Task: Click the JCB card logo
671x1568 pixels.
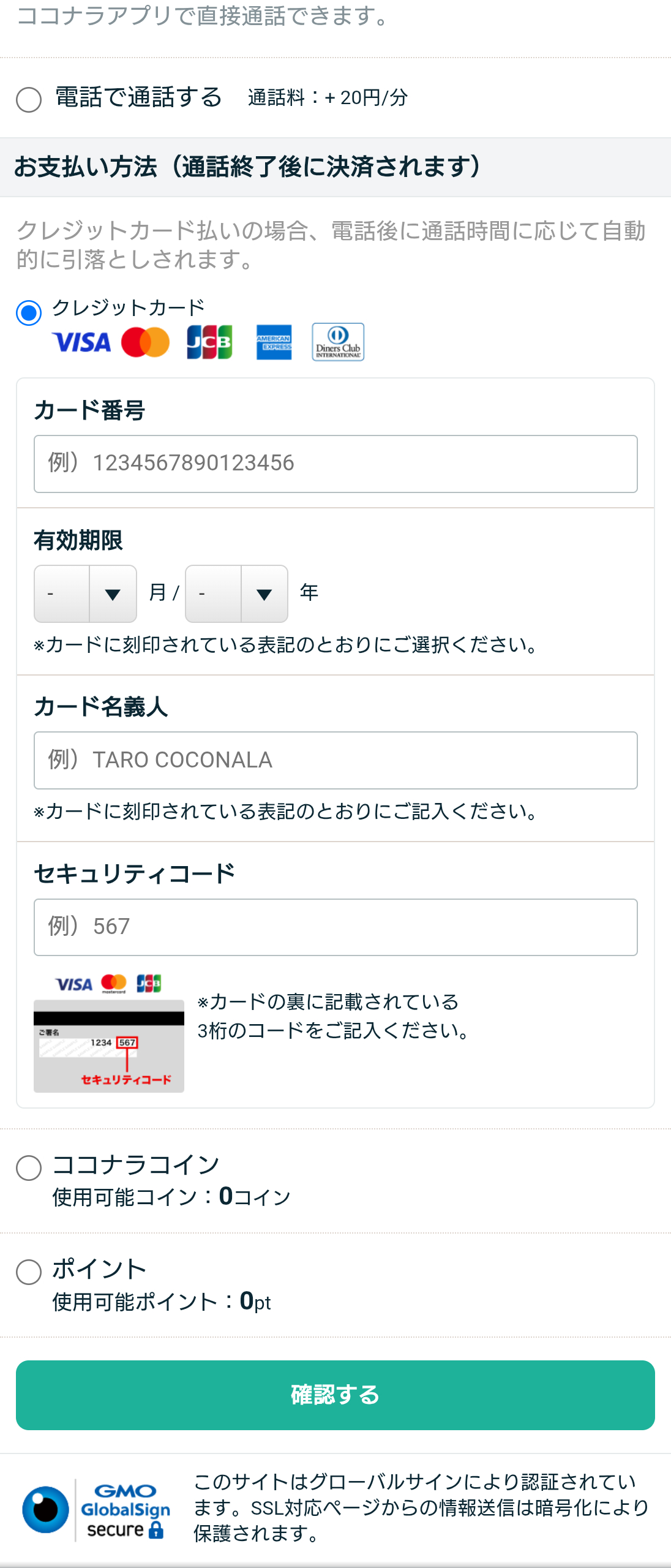Action: point(209,342)
